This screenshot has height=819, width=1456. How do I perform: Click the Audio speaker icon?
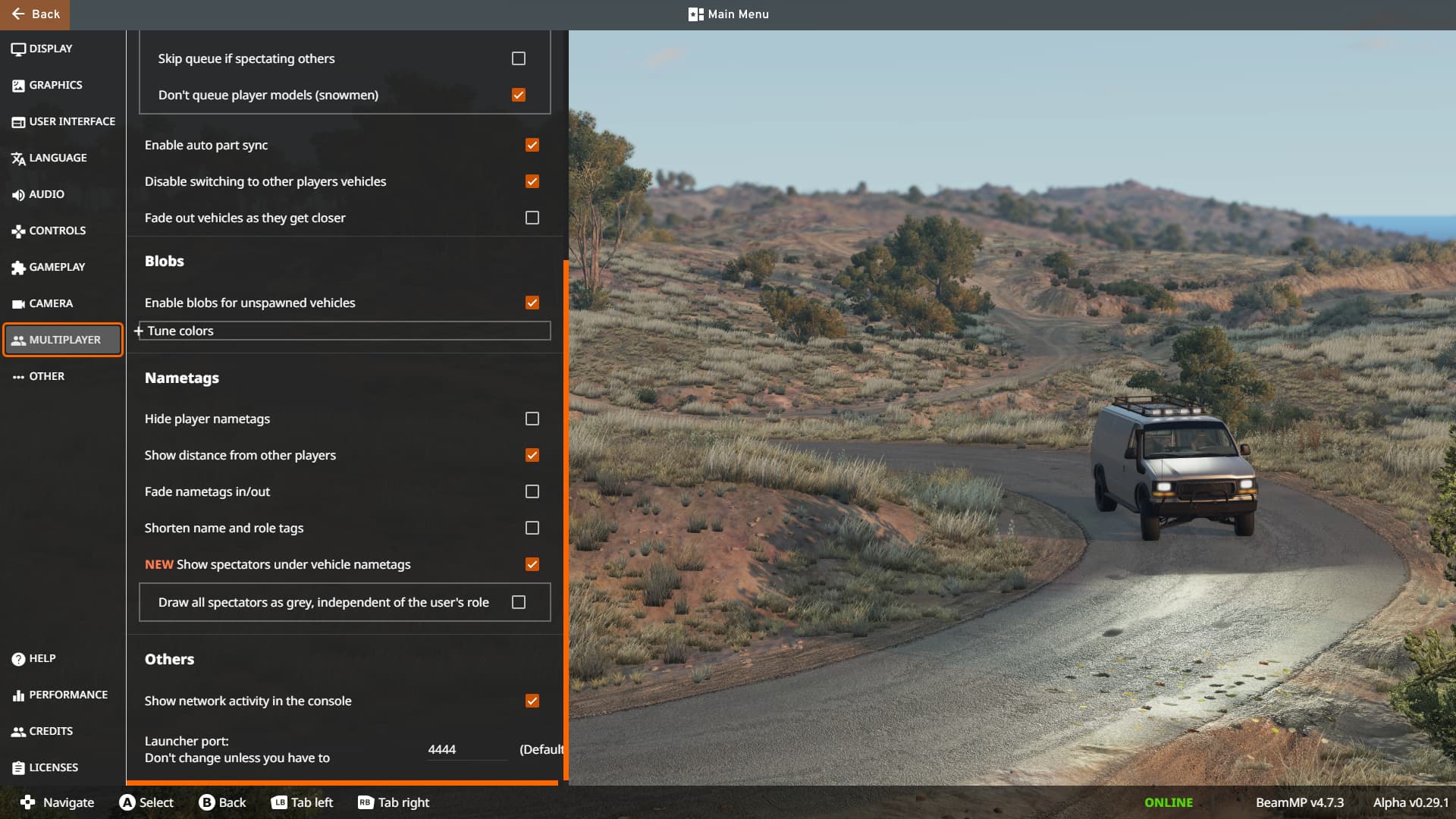18,195
